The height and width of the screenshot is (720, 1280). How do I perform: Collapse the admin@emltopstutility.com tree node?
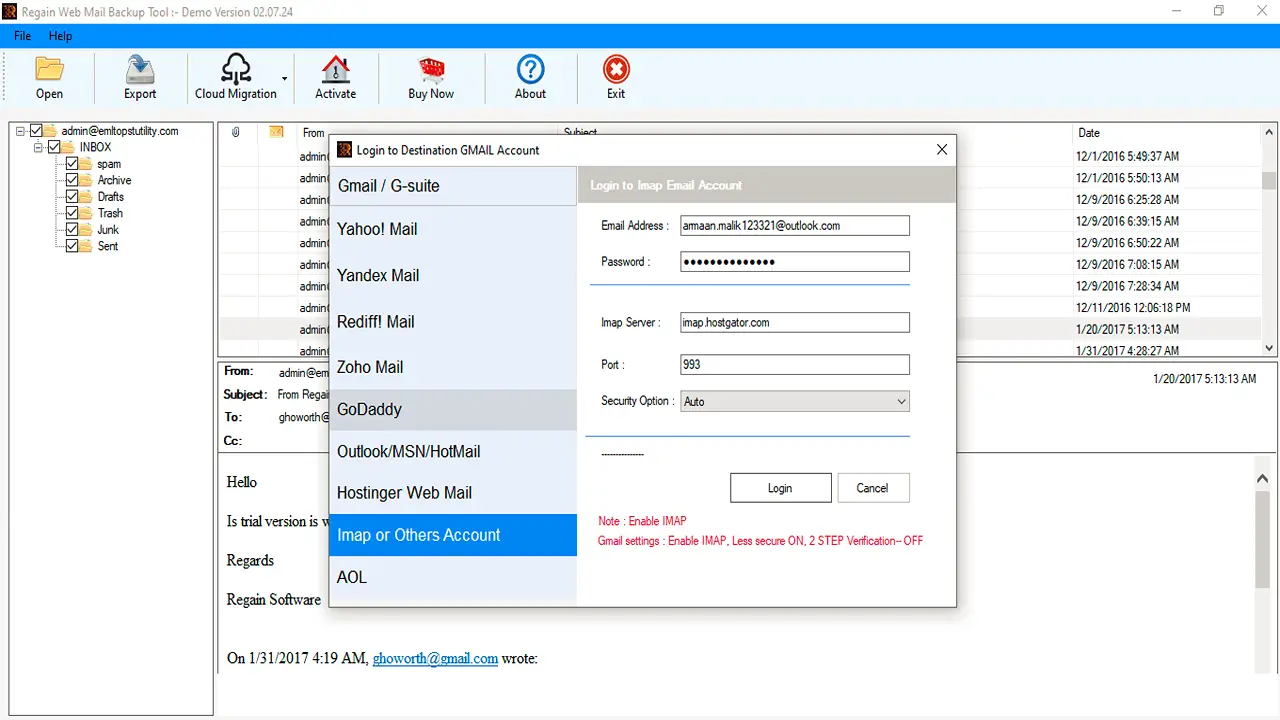[x=21, y=131]
